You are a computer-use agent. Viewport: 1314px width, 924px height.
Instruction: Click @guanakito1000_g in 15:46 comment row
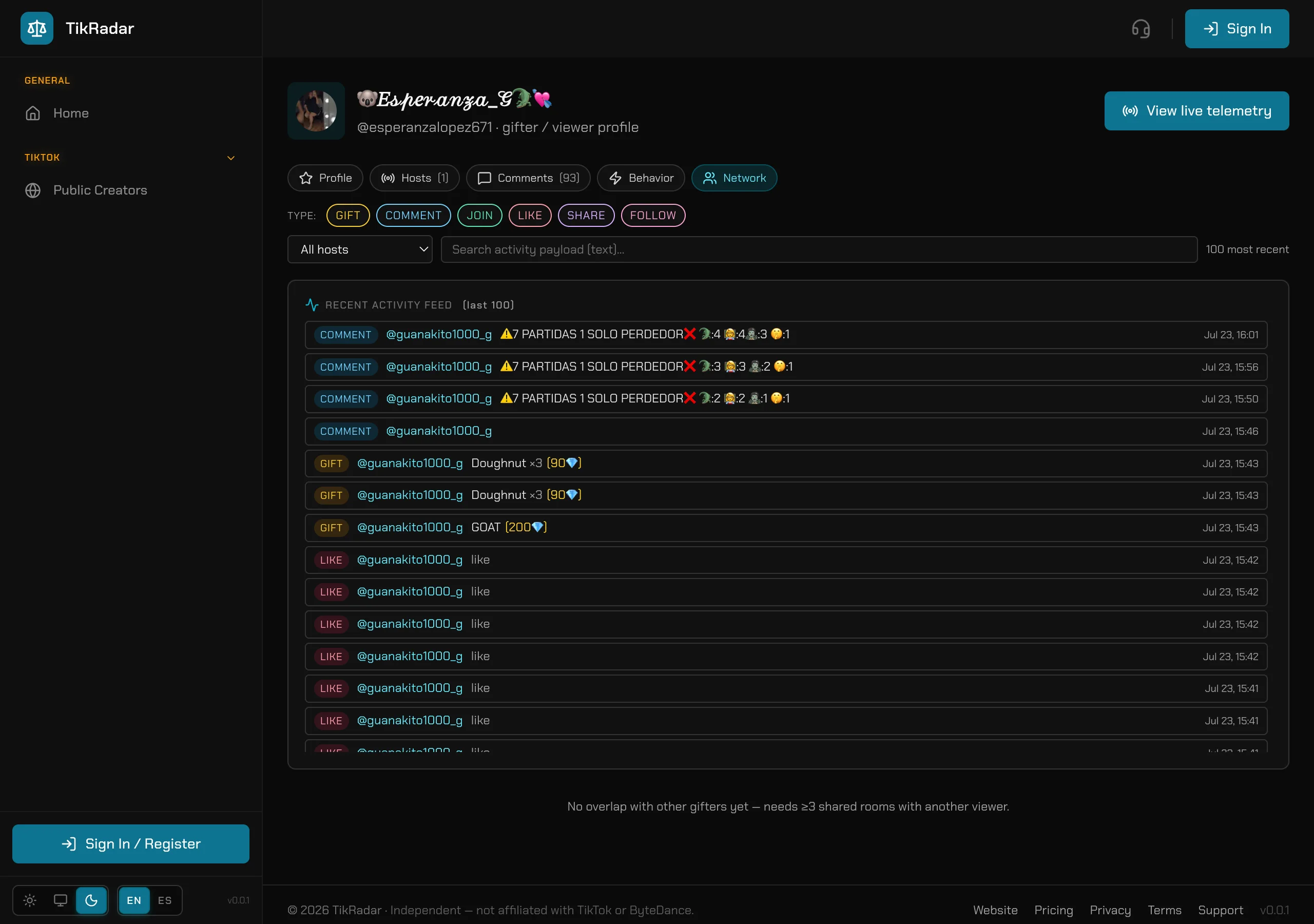(x=439, y=431)
